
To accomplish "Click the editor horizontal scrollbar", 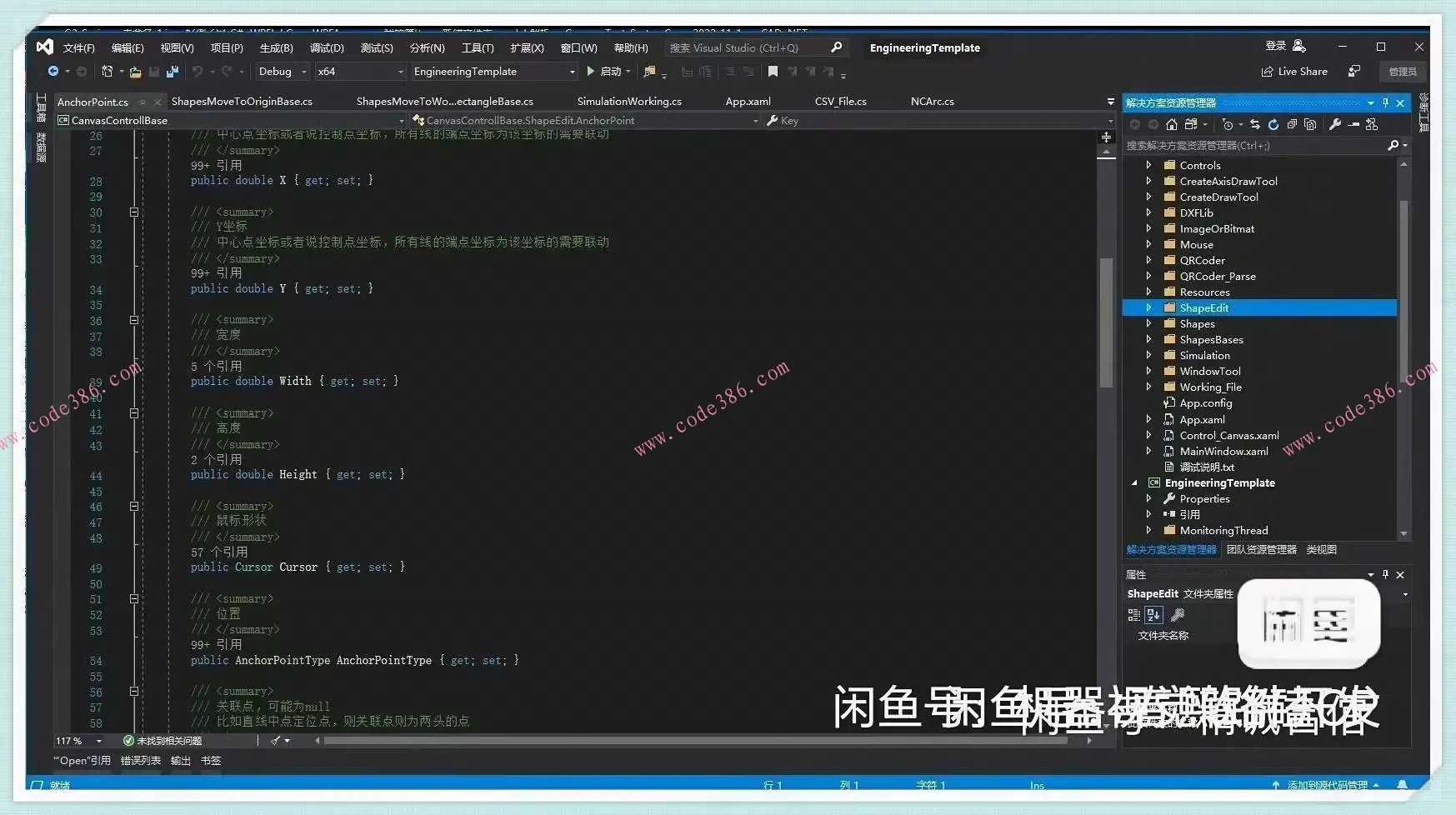I will click(x=696, y=741).
